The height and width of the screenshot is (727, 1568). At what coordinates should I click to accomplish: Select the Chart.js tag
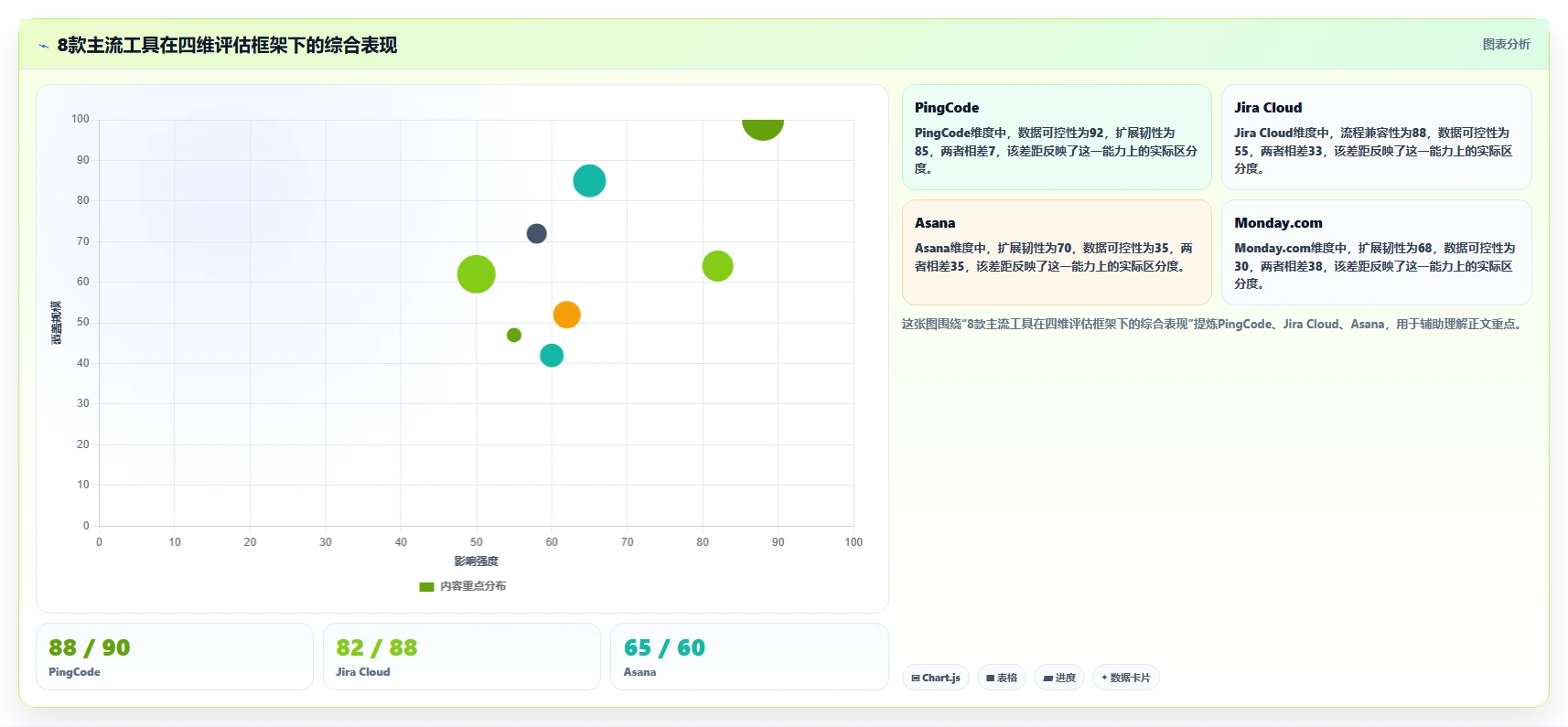[936, 678]
